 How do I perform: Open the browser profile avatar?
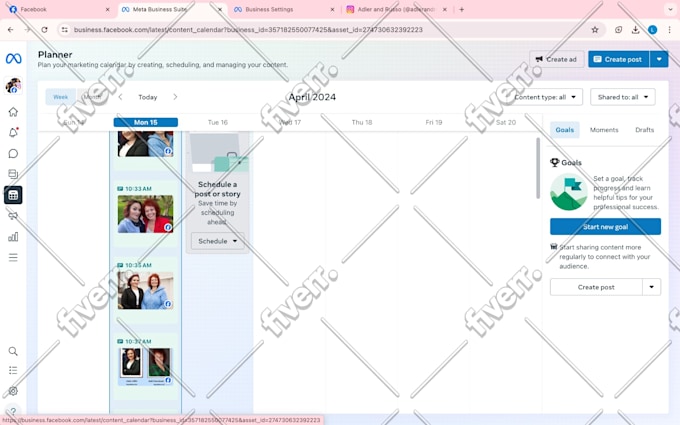652,29
